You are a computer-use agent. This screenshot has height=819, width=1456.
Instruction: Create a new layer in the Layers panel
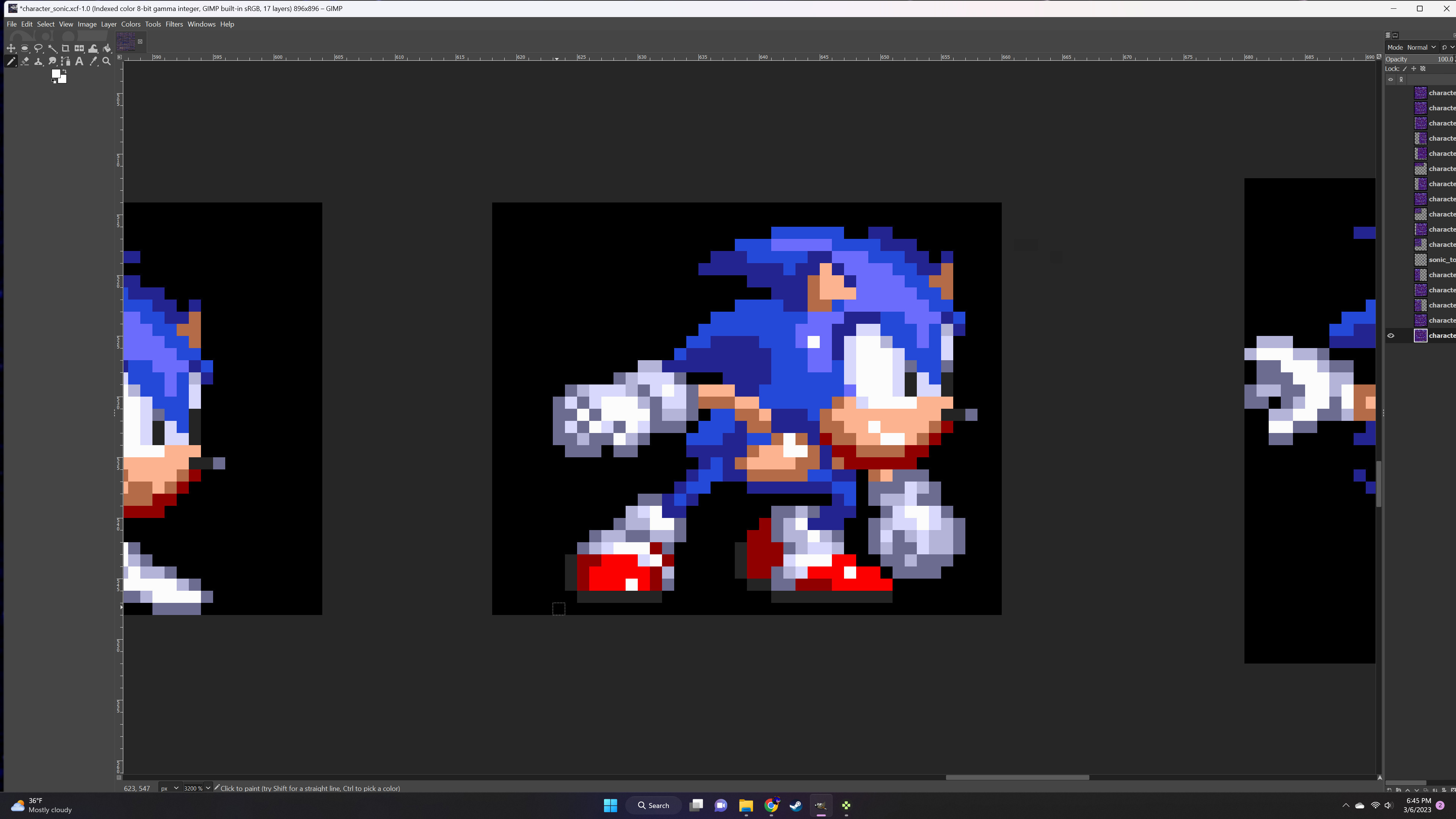coord(1389,790)
